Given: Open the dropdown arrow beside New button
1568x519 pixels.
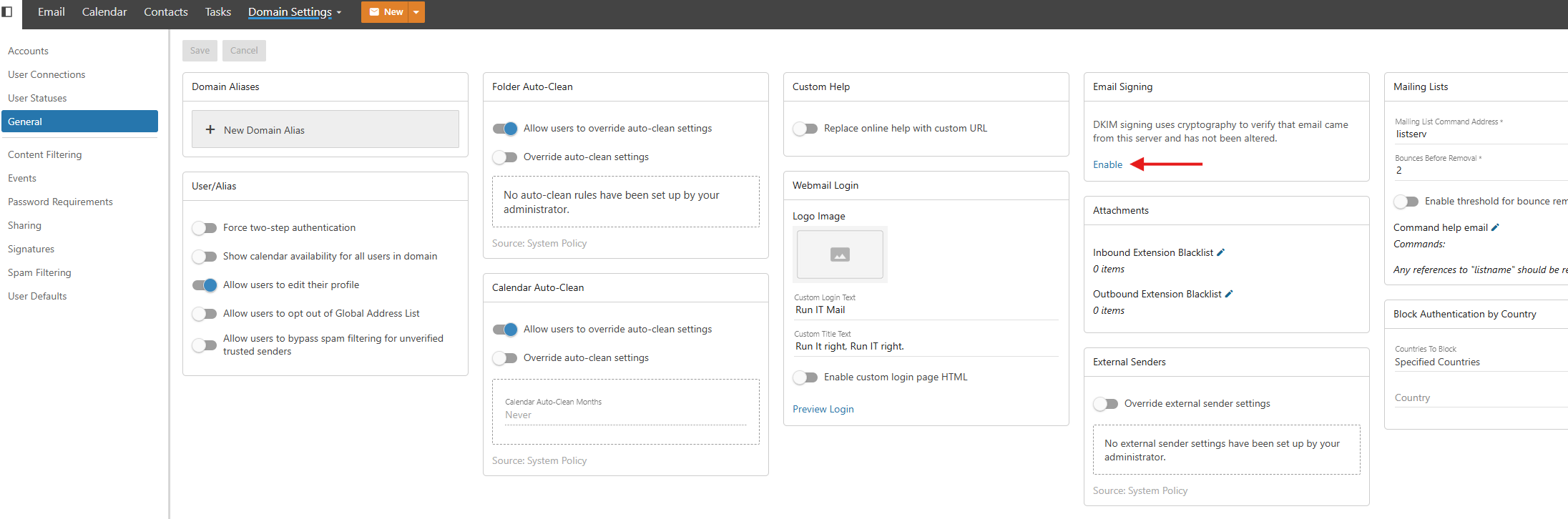Looking at the screenshot, I should 416,12.
